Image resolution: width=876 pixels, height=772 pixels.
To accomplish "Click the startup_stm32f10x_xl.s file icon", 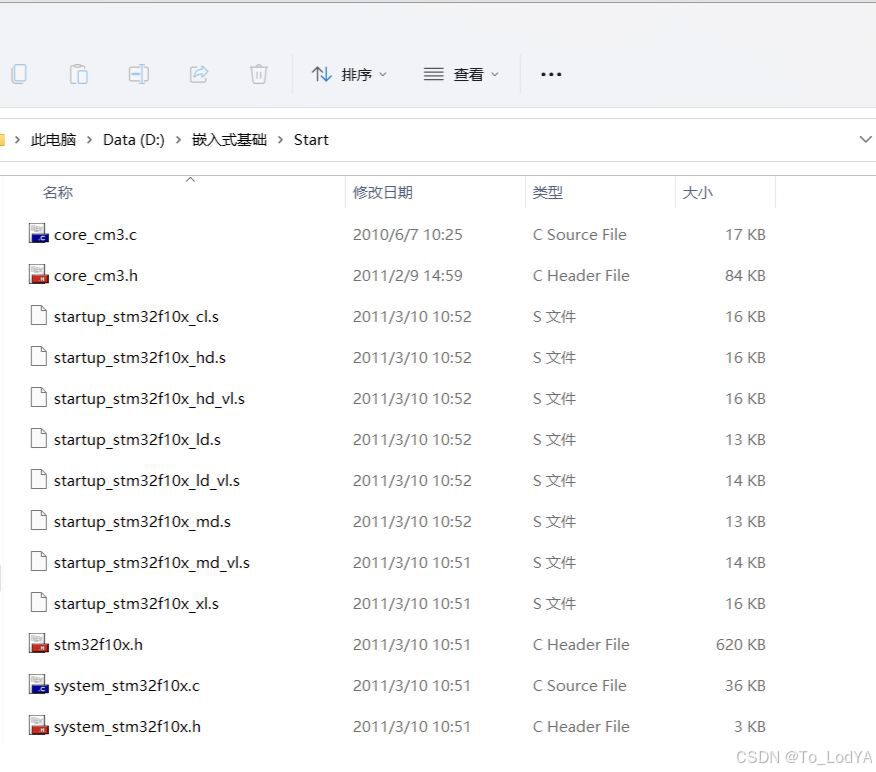I will (x=39, y=603).
